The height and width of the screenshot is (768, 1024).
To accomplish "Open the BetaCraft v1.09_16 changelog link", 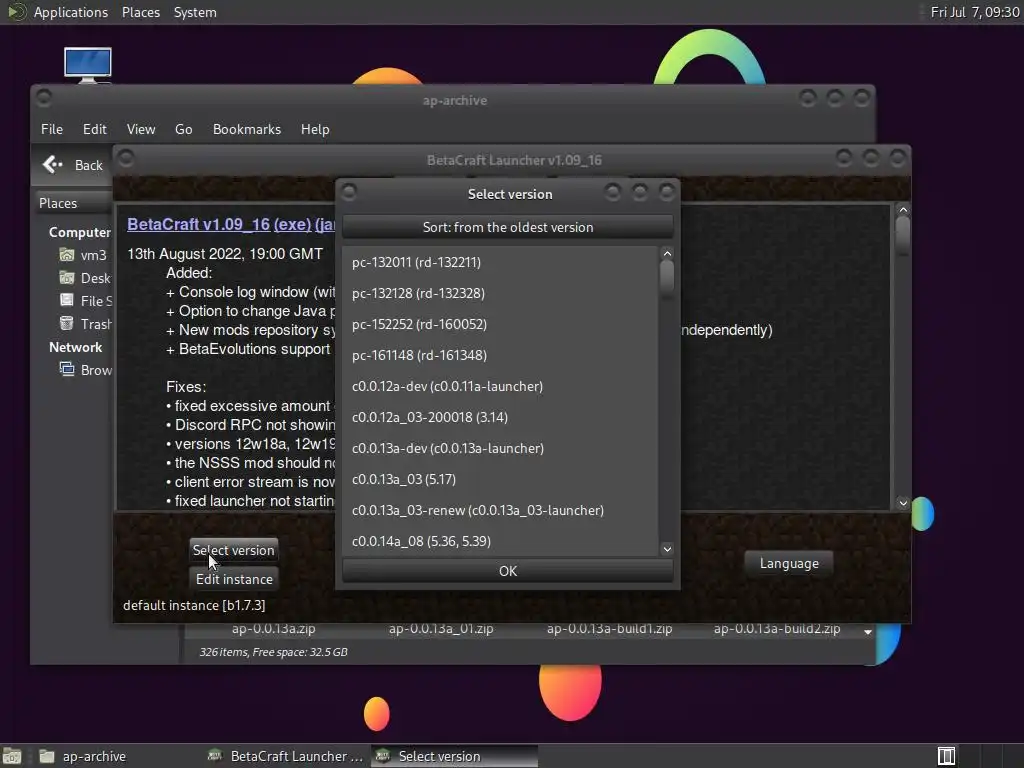I will click(x=199, y=224).
